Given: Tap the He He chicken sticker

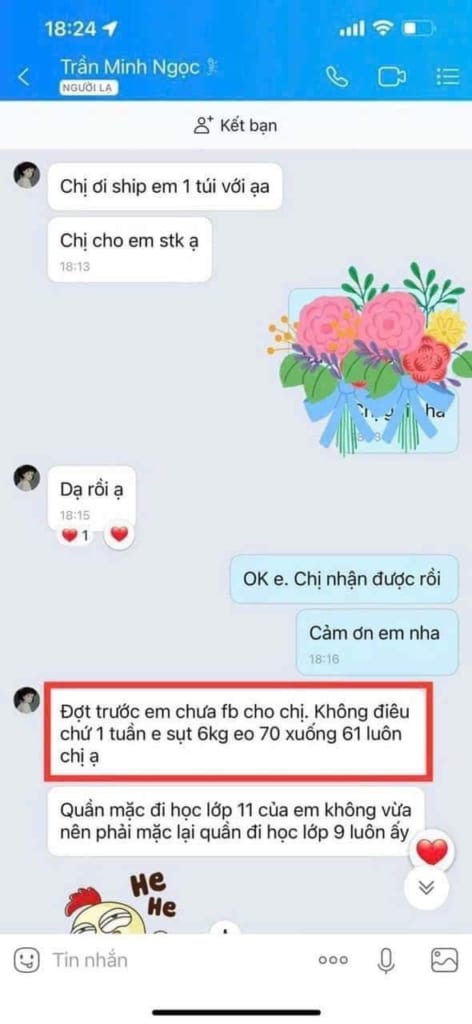Looking at the screenshot, I should pyautogui.click(x=118, y=902).
